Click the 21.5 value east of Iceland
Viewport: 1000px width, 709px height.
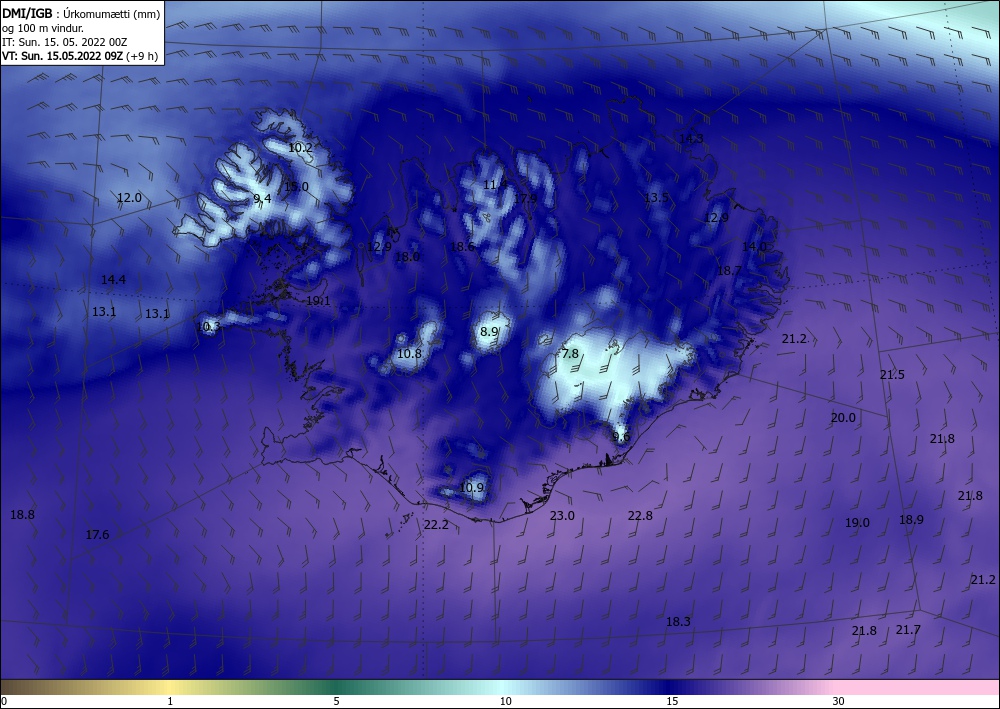[x=892, y=374]
